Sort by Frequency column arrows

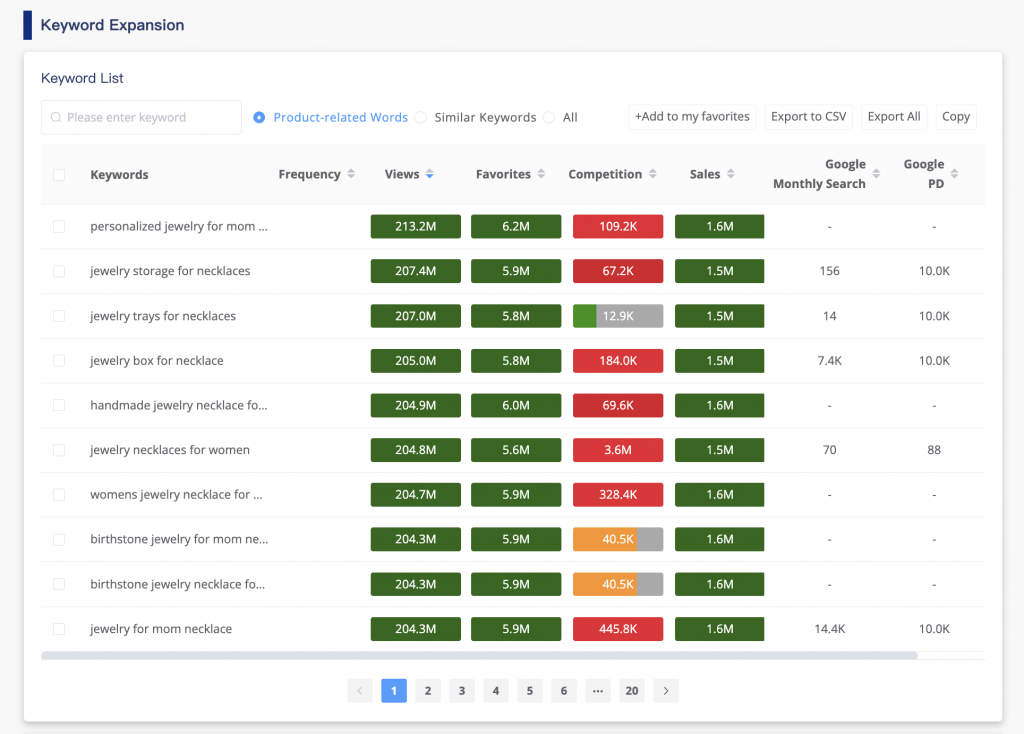351,174
